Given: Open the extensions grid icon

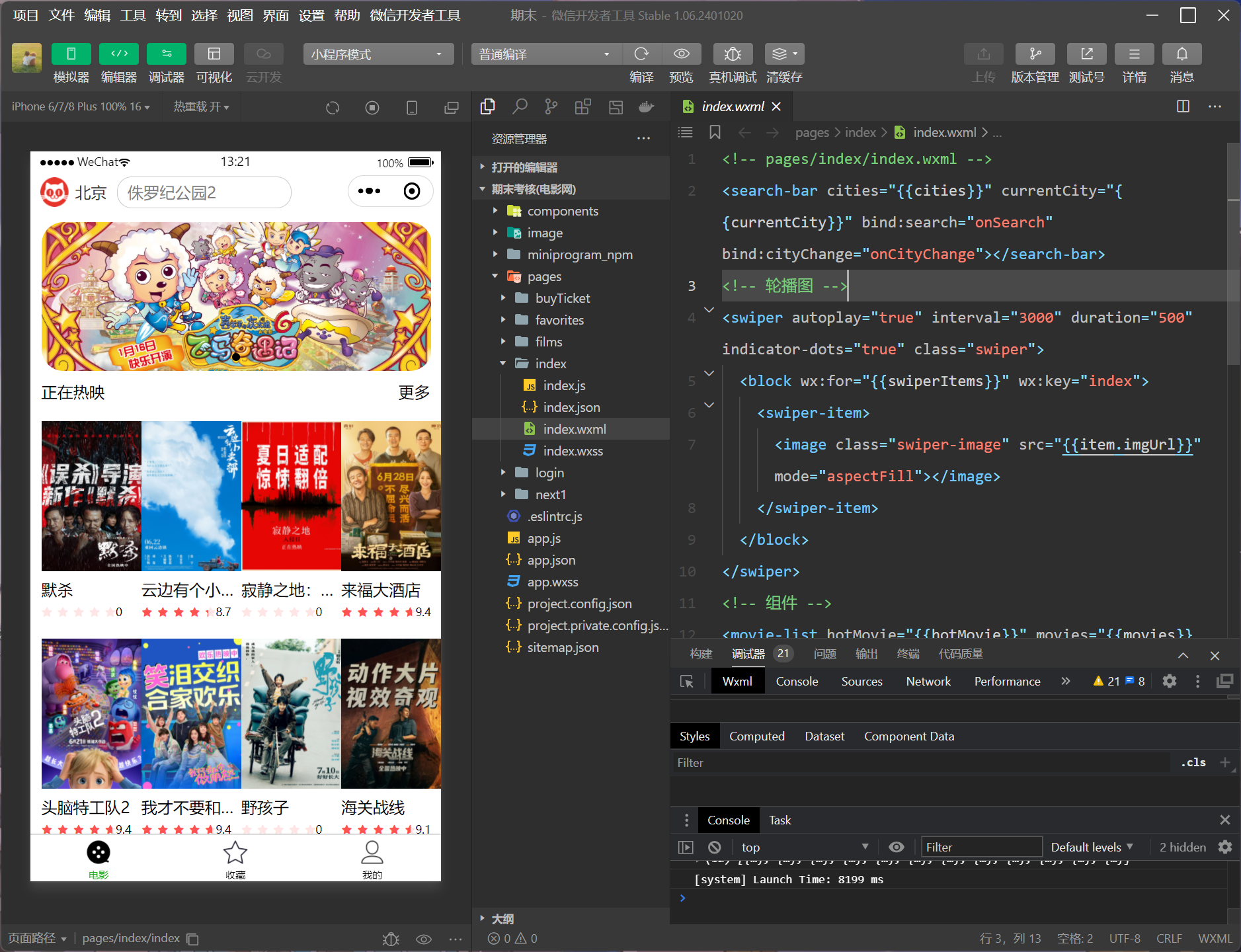Looking at the screenshot, I should click(x=583, y=106).
